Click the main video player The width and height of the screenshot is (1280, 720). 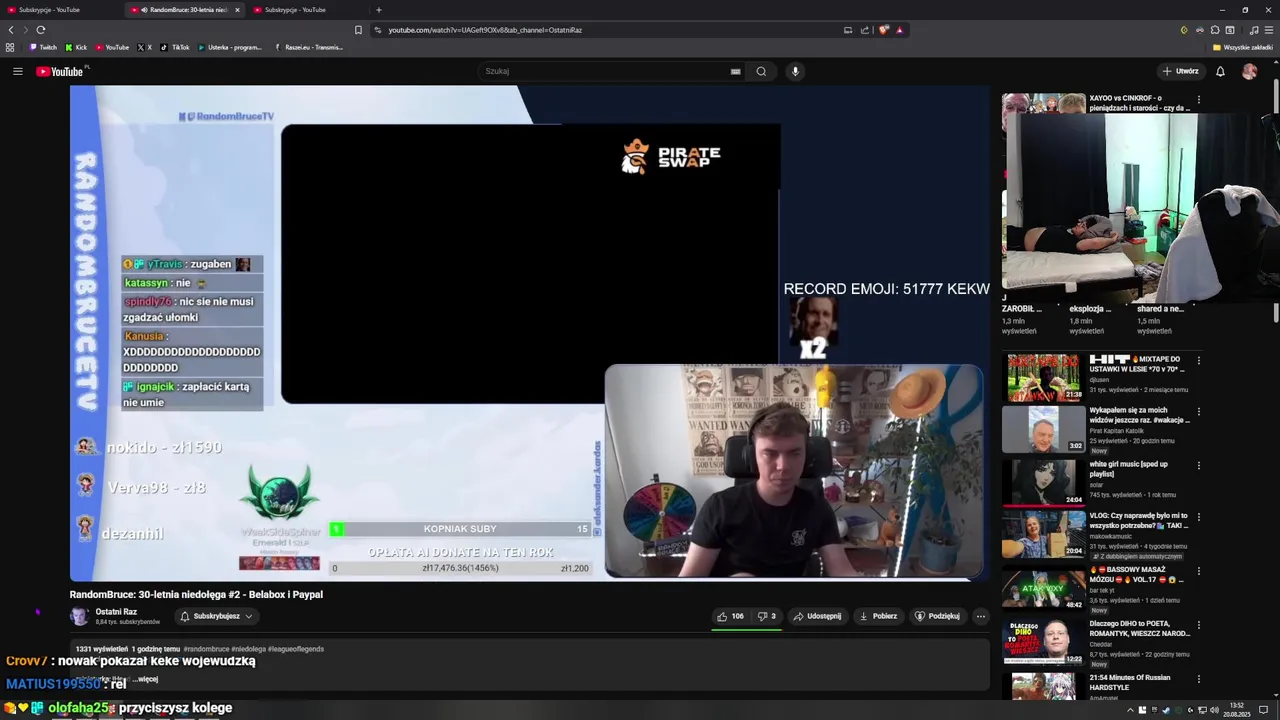[529, 333]
